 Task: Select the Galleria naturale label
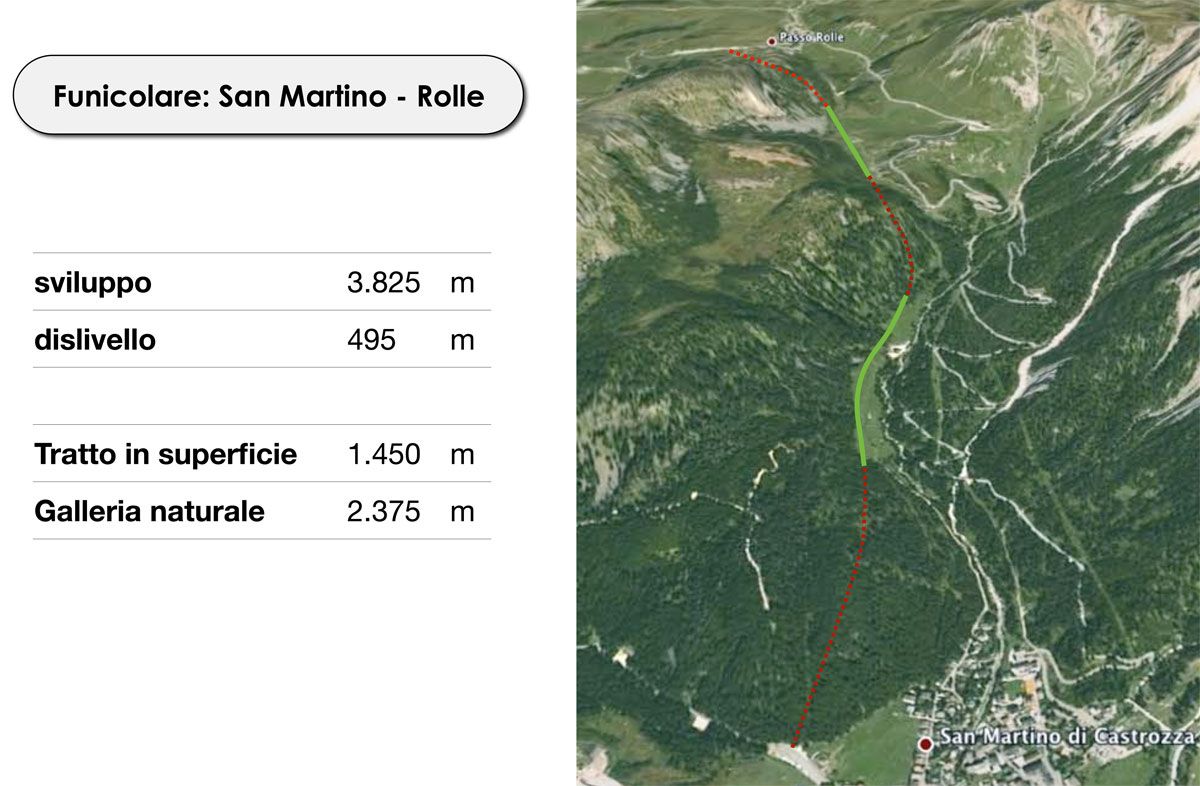149,511
